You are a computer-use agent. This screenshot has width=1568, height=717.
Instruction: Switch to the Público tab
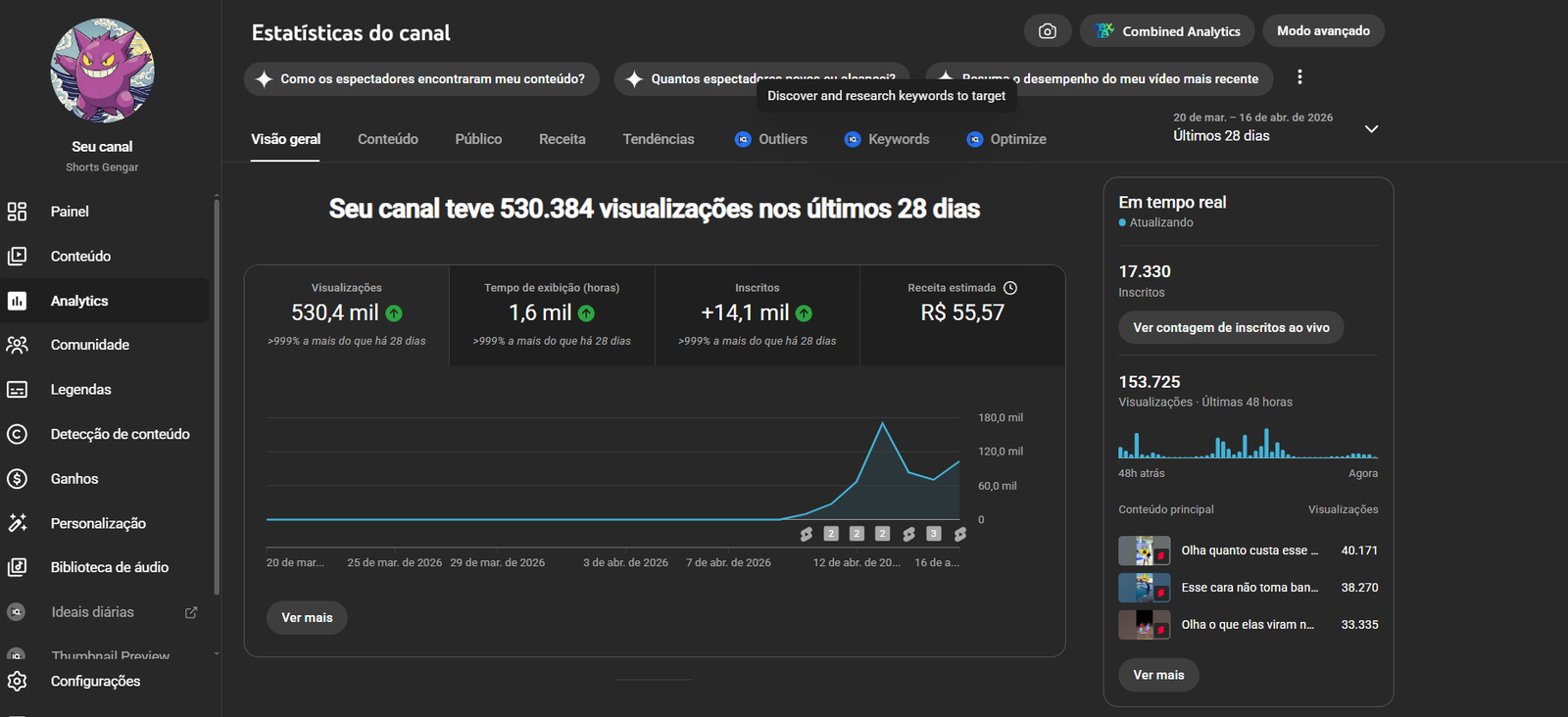point(478,139)
